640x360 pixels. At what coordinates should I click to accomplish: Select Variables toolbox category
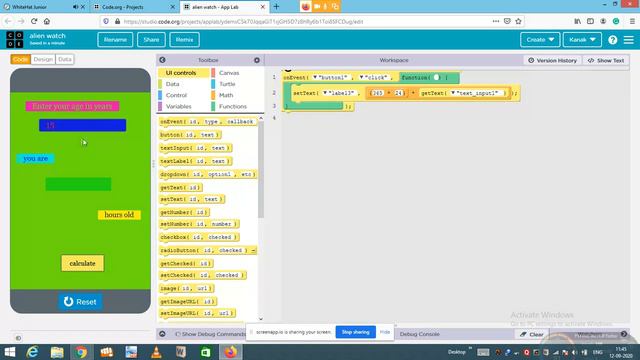pyautogui.click(x=184, y=107)
